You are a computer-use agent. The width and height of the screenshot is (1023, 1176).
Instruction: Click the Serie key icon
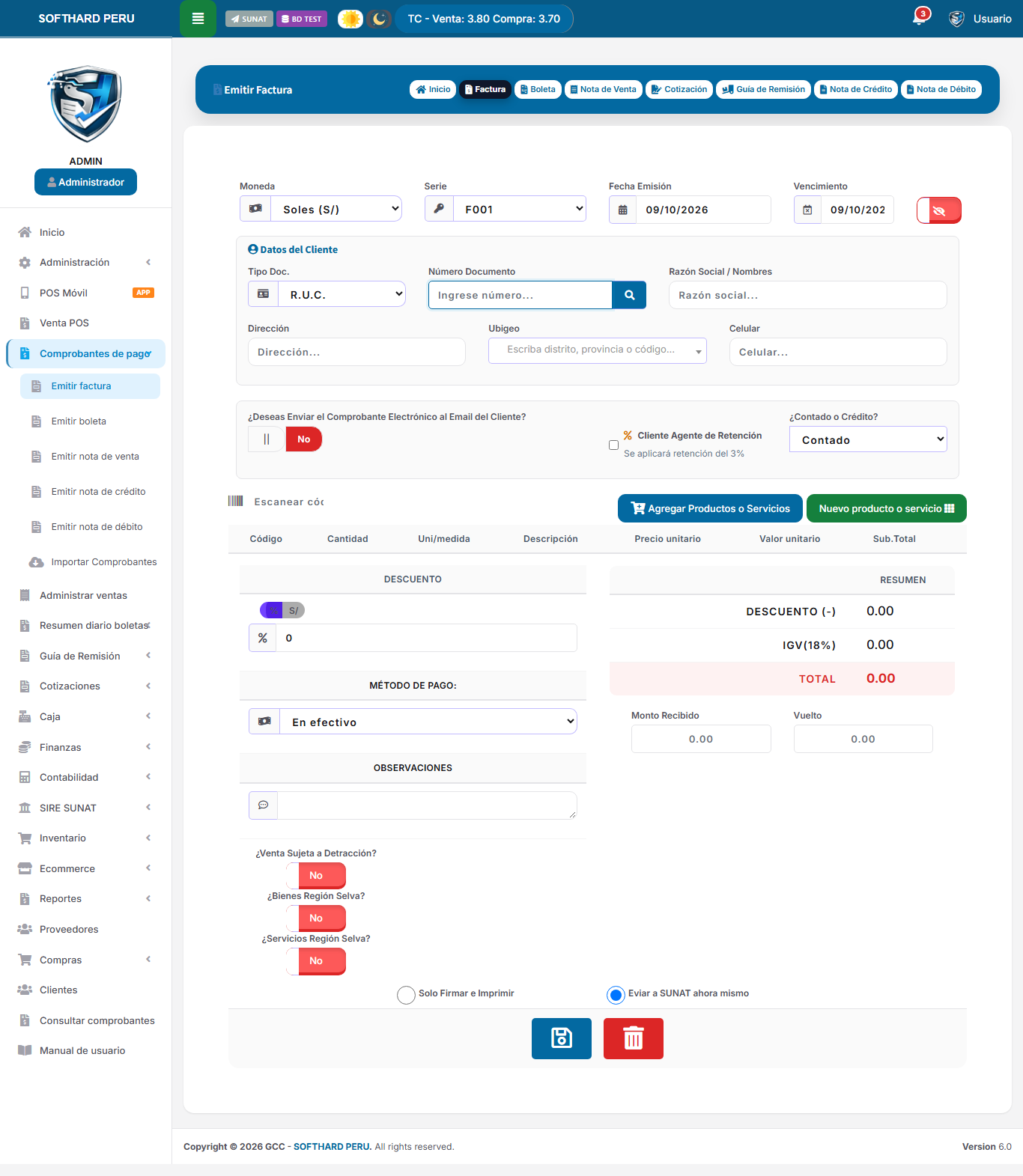coord(439,209)
